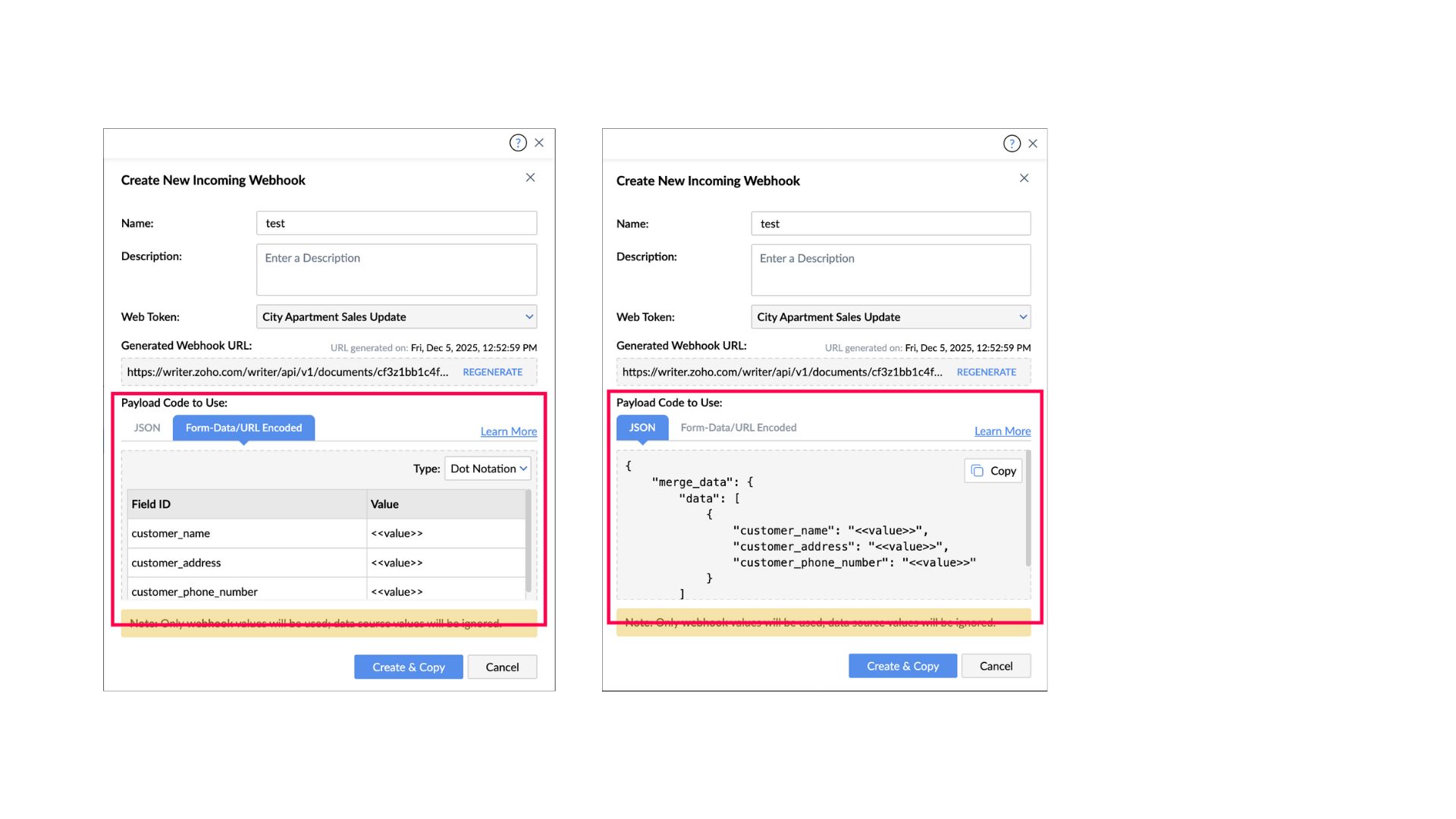Expand the Dot Notation type dropdown

coord(488,469)
